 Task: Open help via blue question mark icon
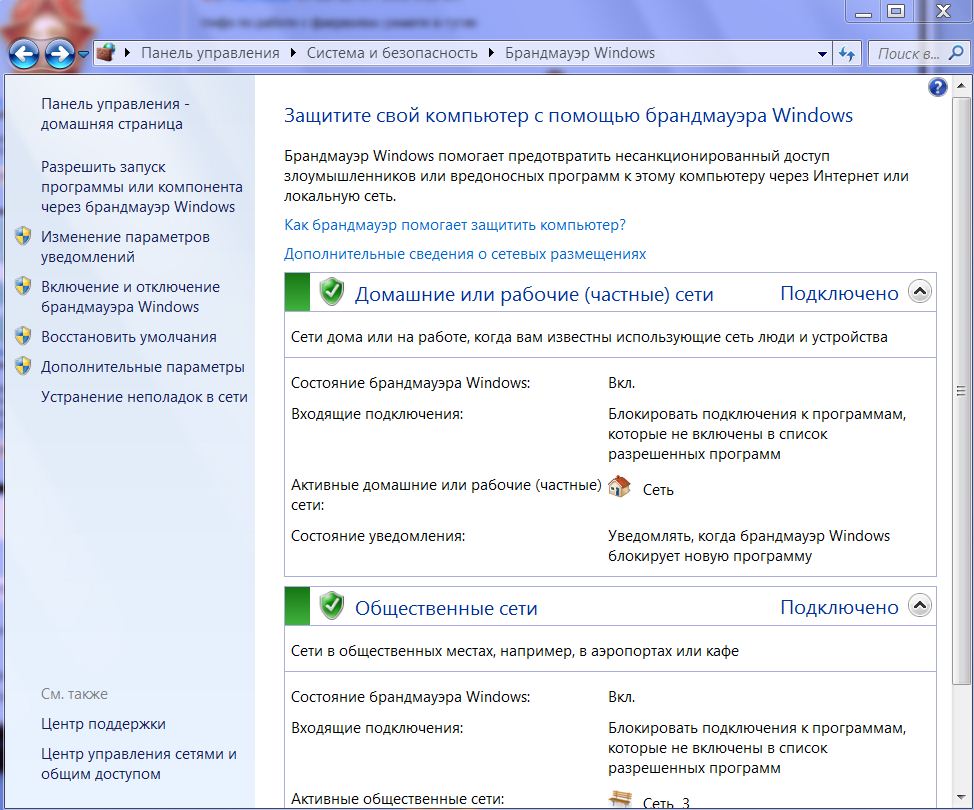click(937, 87)
